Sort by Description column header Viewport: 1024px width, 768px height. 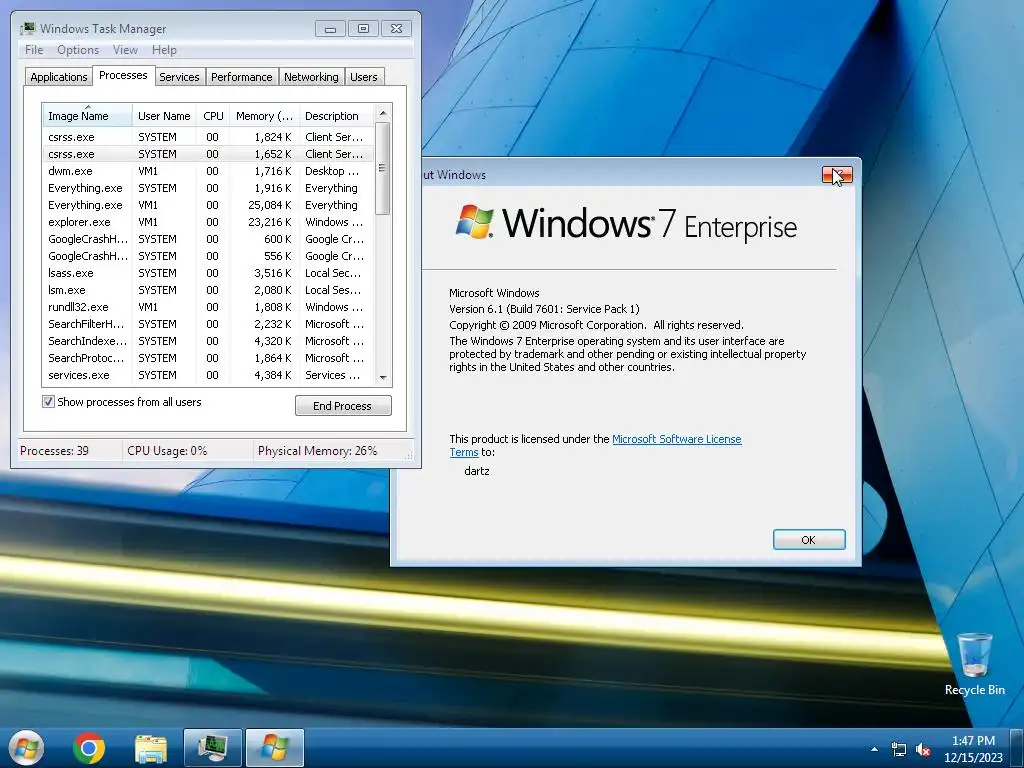(x=336, y=116)
